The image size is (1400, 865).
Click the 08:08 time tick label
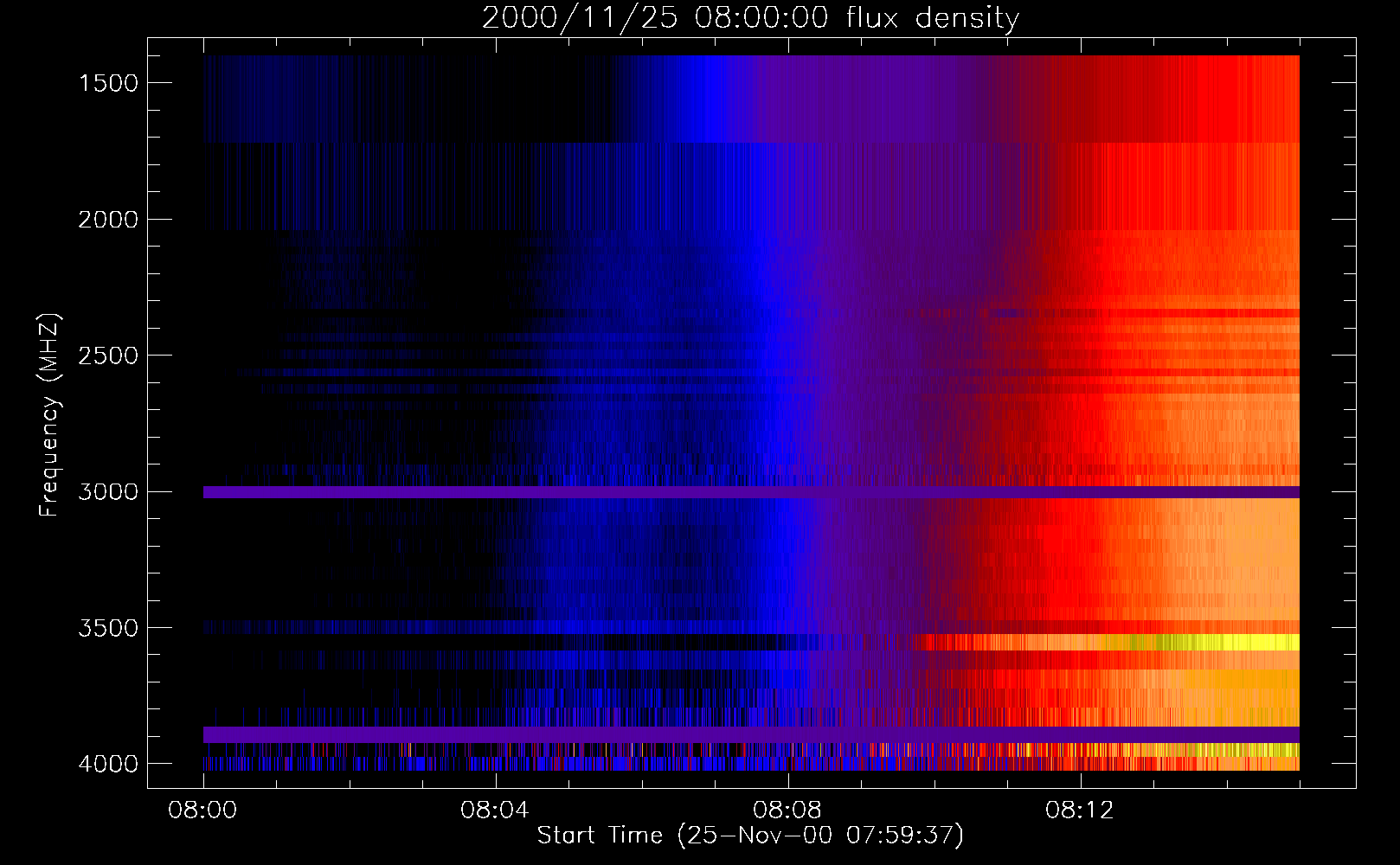tap(787, 811)
